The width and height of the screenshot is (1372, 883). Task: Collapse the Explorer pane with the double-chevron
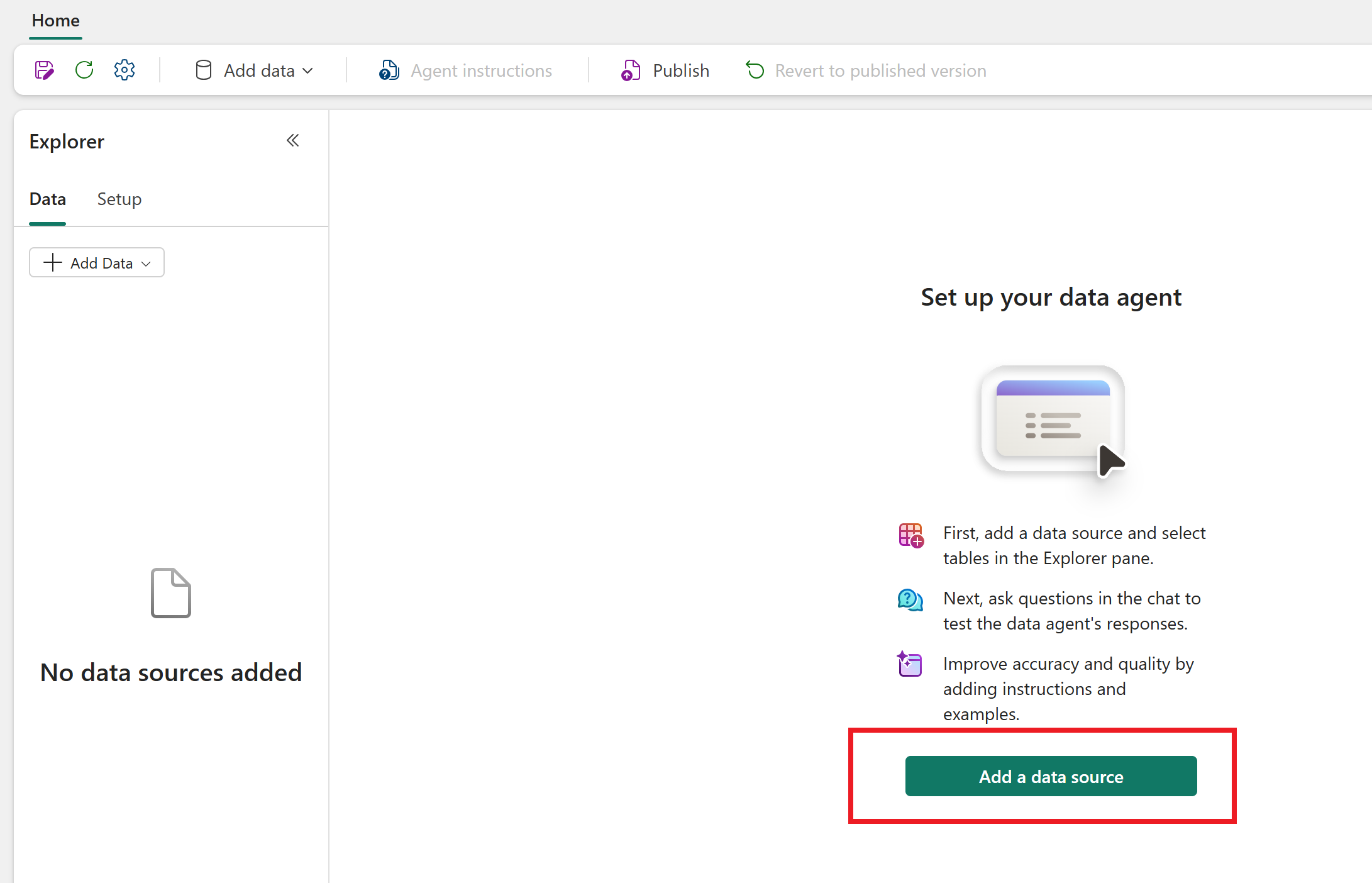coord(292,140)
